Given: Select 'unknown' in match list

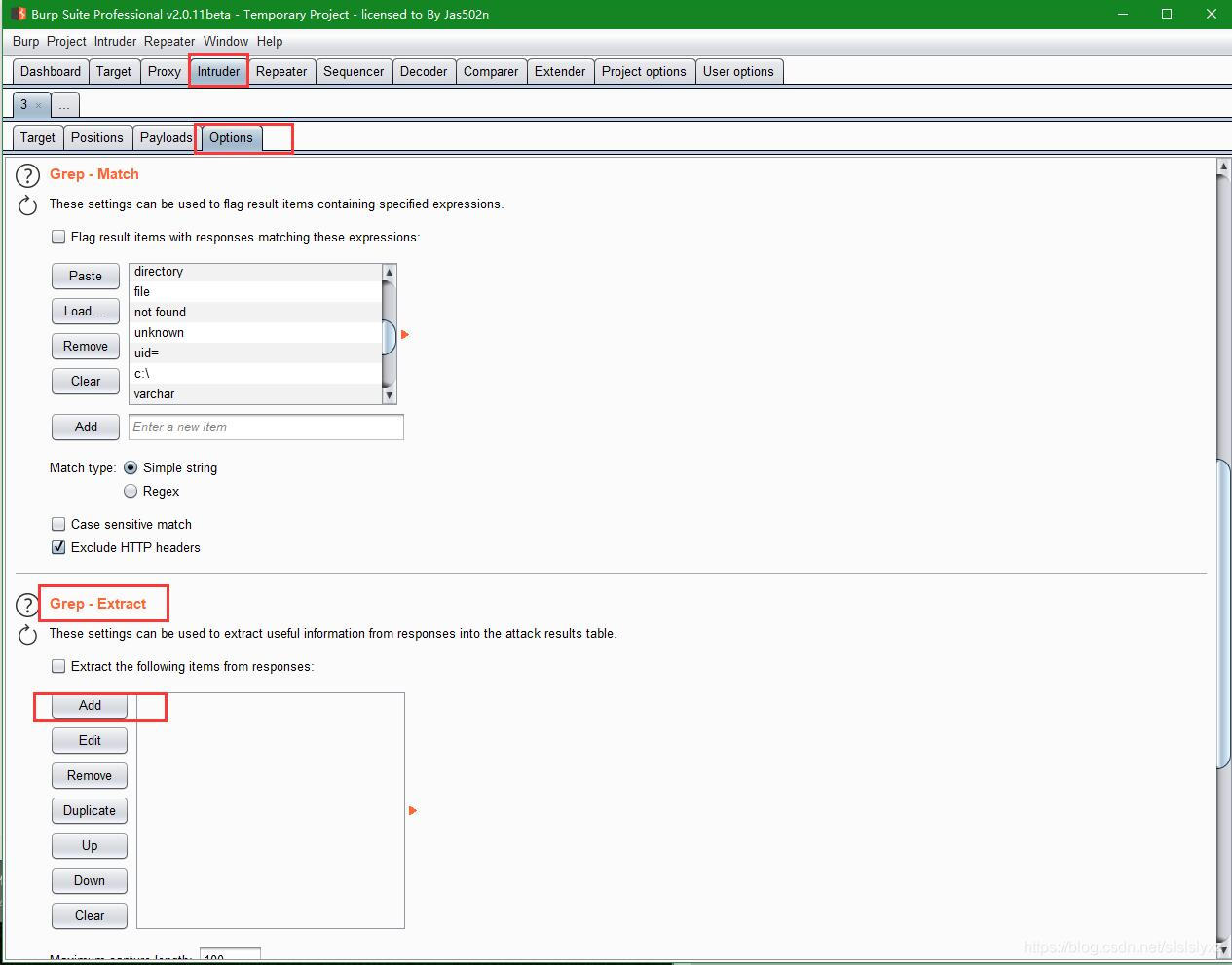Looking at the screenshot, I should coord(255,332).
